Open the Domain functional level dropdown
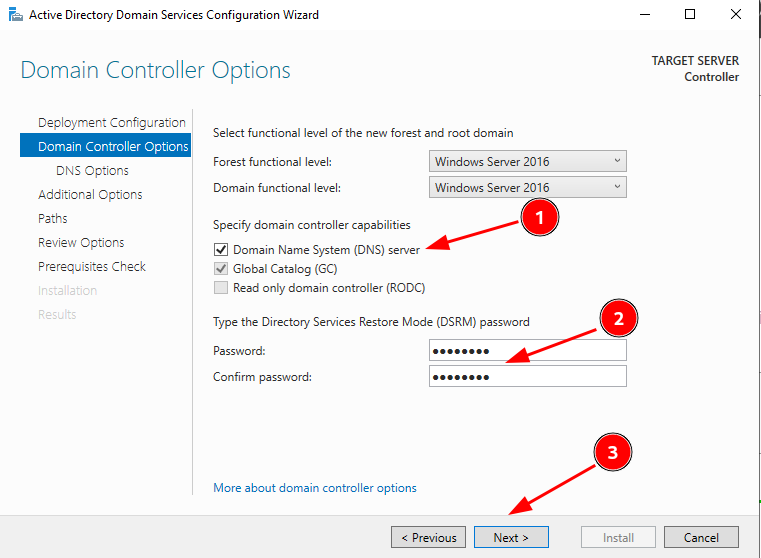The width and height of the screenshot is (761, 558). coord(528,187)
